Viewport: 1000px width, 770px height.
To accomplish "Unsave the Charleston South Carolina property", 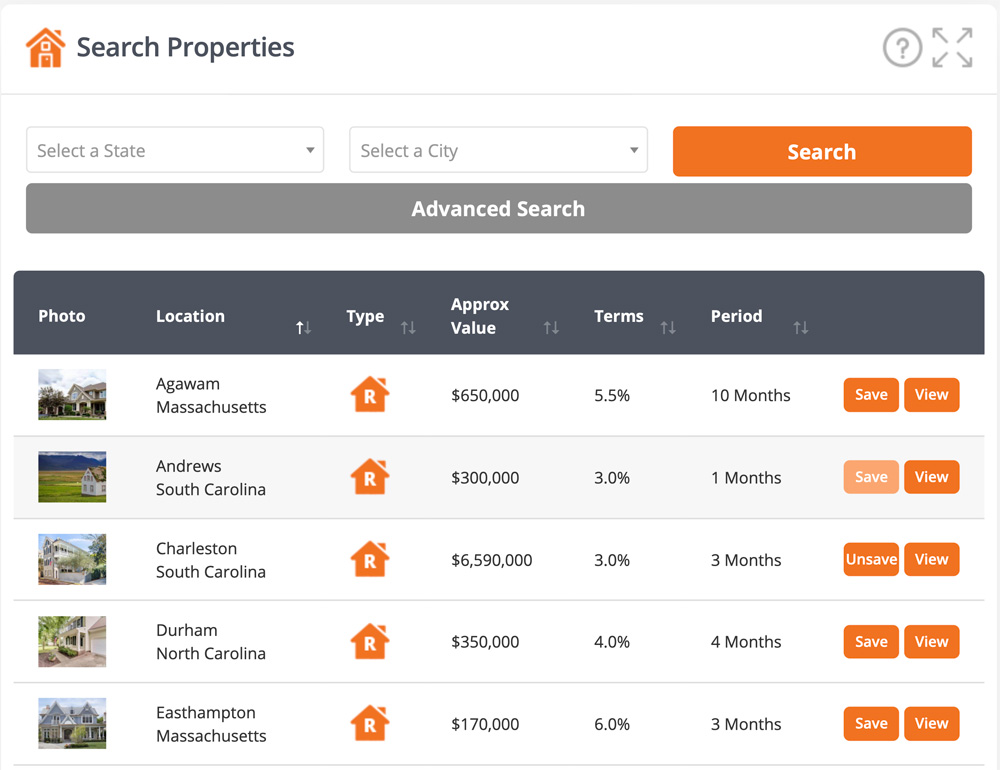I will [871, 560].
